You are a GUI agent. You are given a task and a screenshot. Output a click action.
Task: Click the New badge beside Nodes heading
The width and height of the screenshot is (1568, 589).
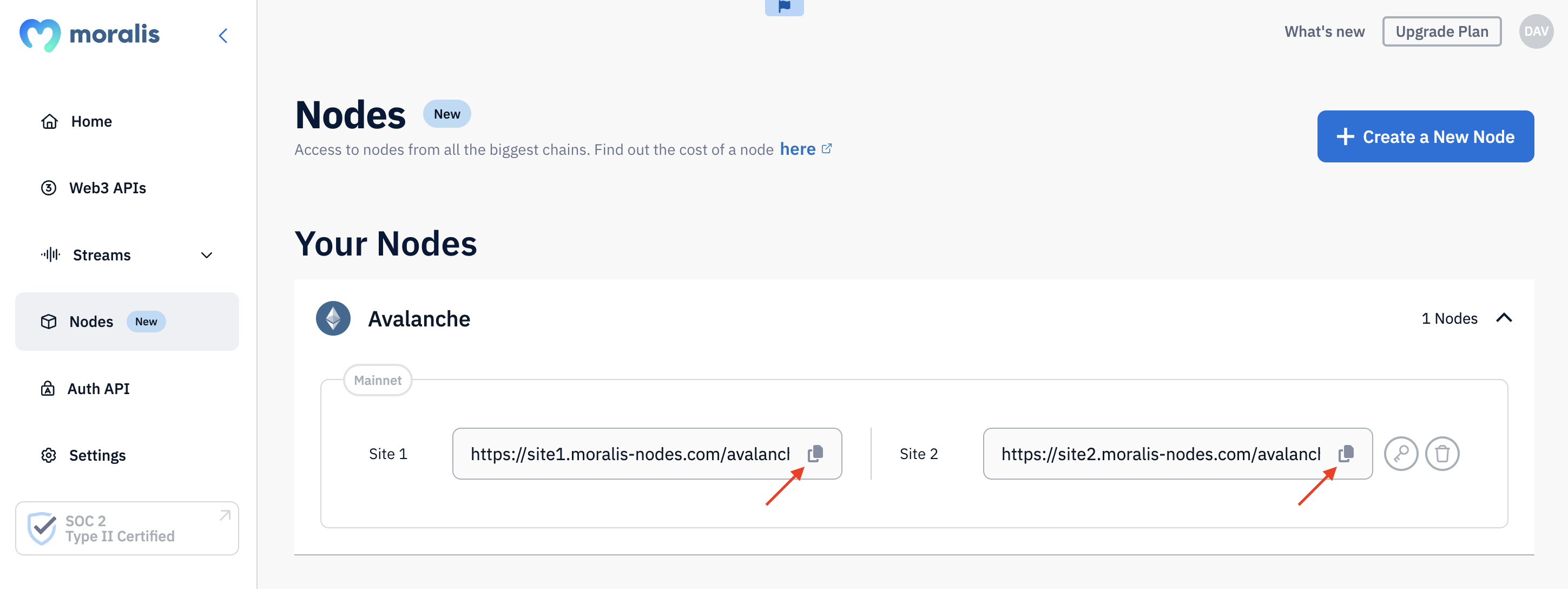[x=447, y=114]
